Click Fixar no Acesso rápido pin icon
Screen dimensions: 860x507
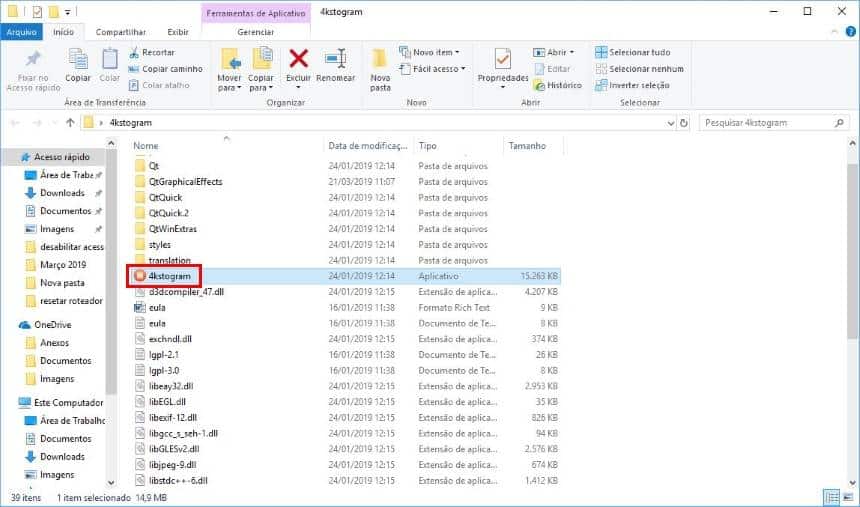click(33, 58)
